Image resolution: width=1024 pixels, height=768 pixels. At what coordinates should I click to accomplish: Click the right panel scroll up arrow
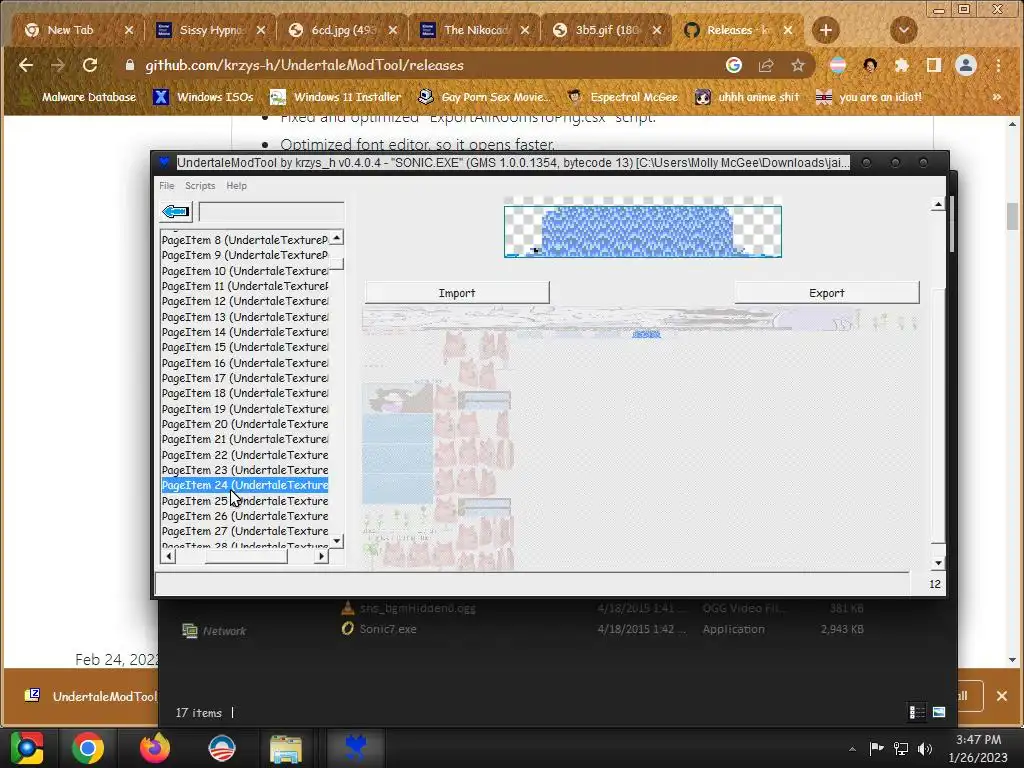pyautogui.click(x=938, y=204)
